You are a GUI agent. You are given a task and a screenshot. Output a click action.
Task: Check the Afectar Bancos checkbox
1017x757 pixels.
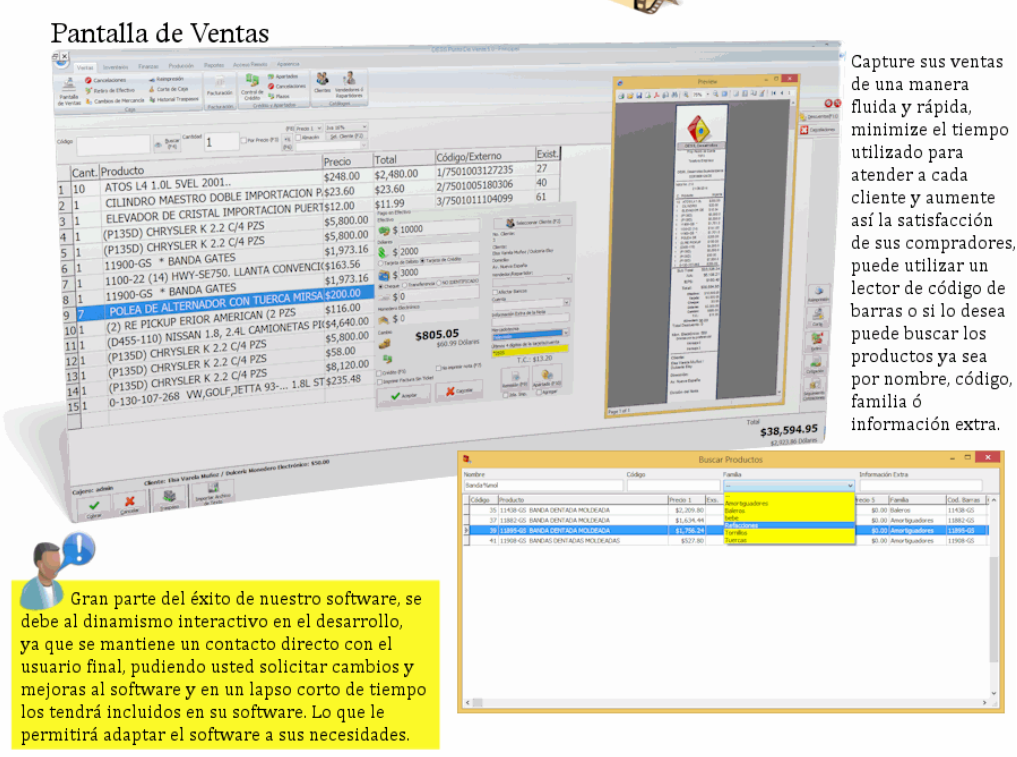pos(497,290)
